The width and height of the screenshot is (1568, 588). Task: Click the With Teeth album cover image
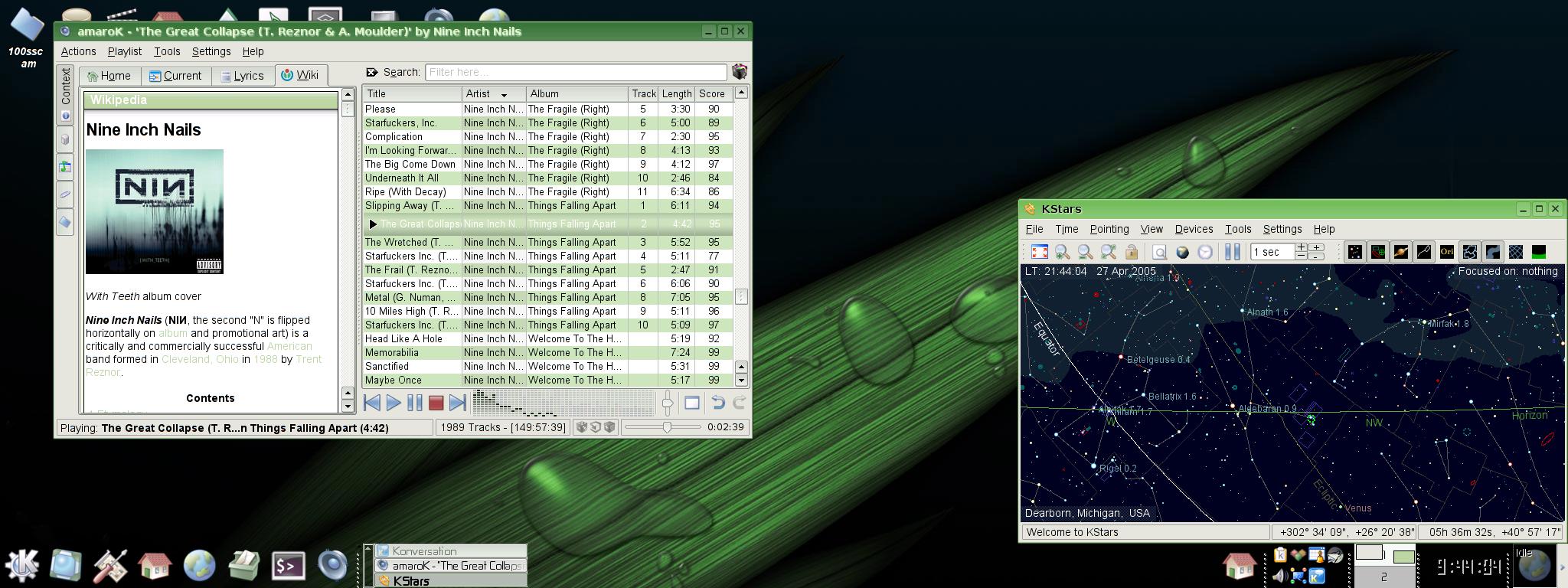155,211
